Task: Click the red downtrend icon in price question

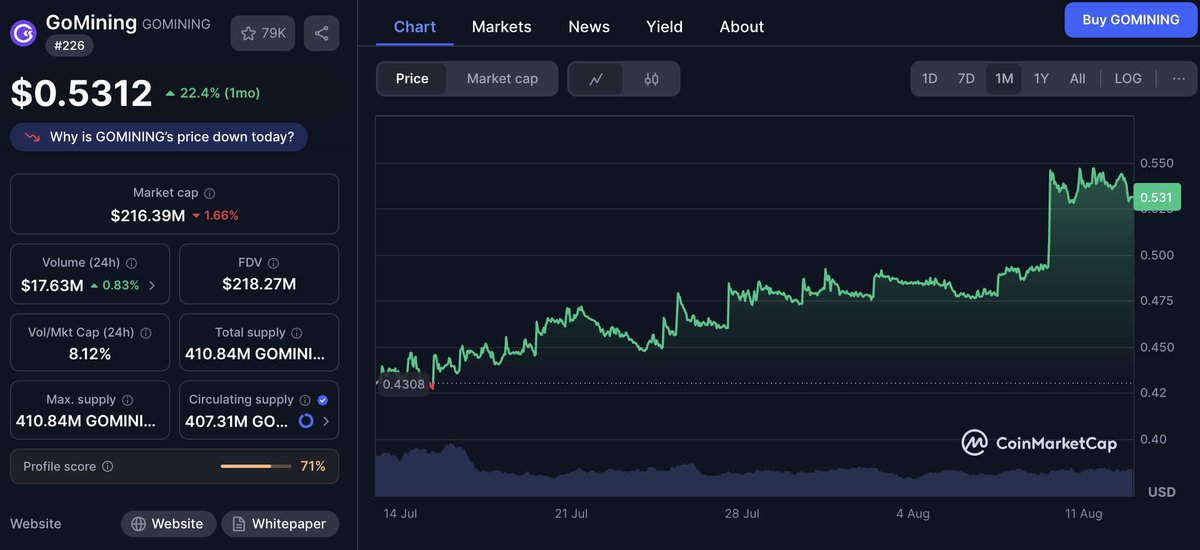Action: pyautogui.click(x=33, y=137)
